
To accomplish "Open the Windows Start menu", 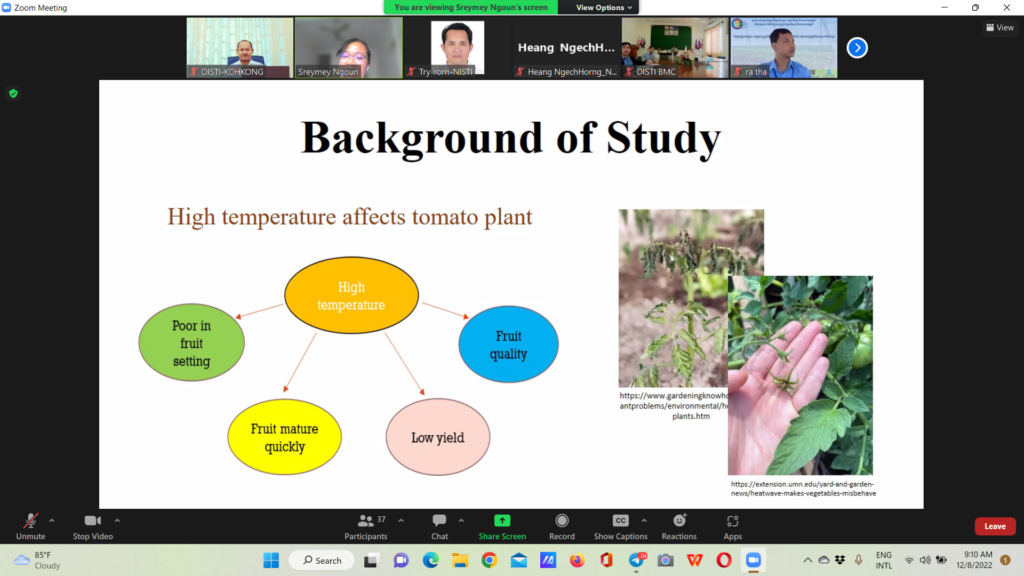I will [x=271, y=560].
